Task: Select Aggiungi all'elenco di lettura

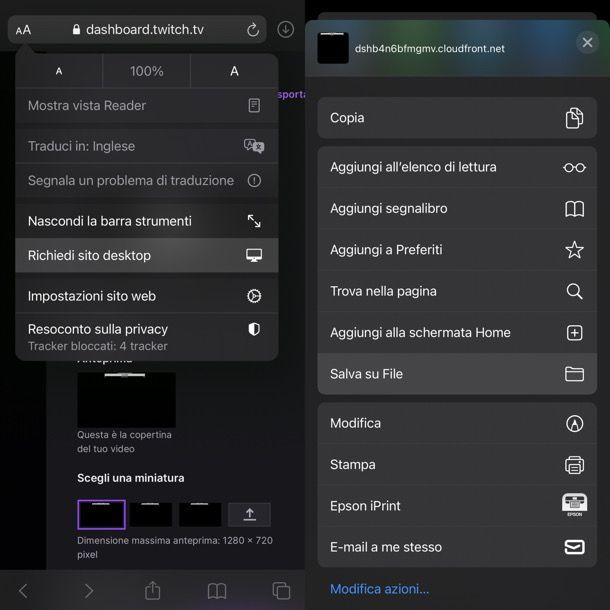Action: [457, 167]
